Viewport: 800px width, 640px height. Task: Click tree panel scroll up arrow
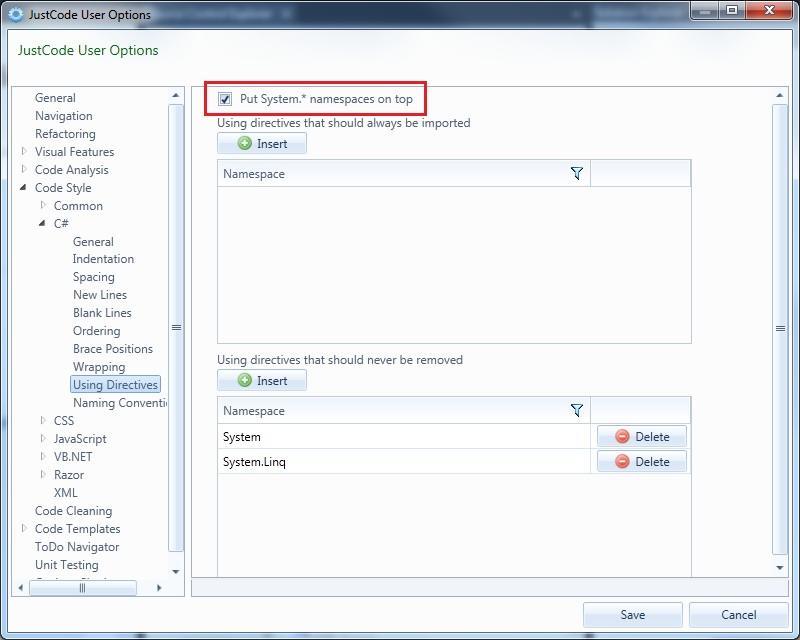176,95
